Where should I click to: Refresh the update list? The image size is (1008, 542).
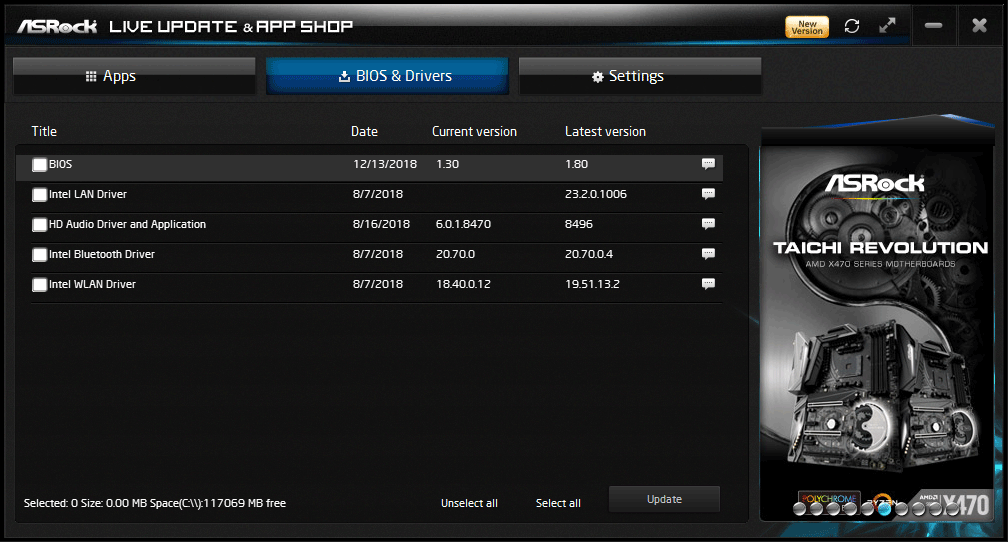point(852,26)
